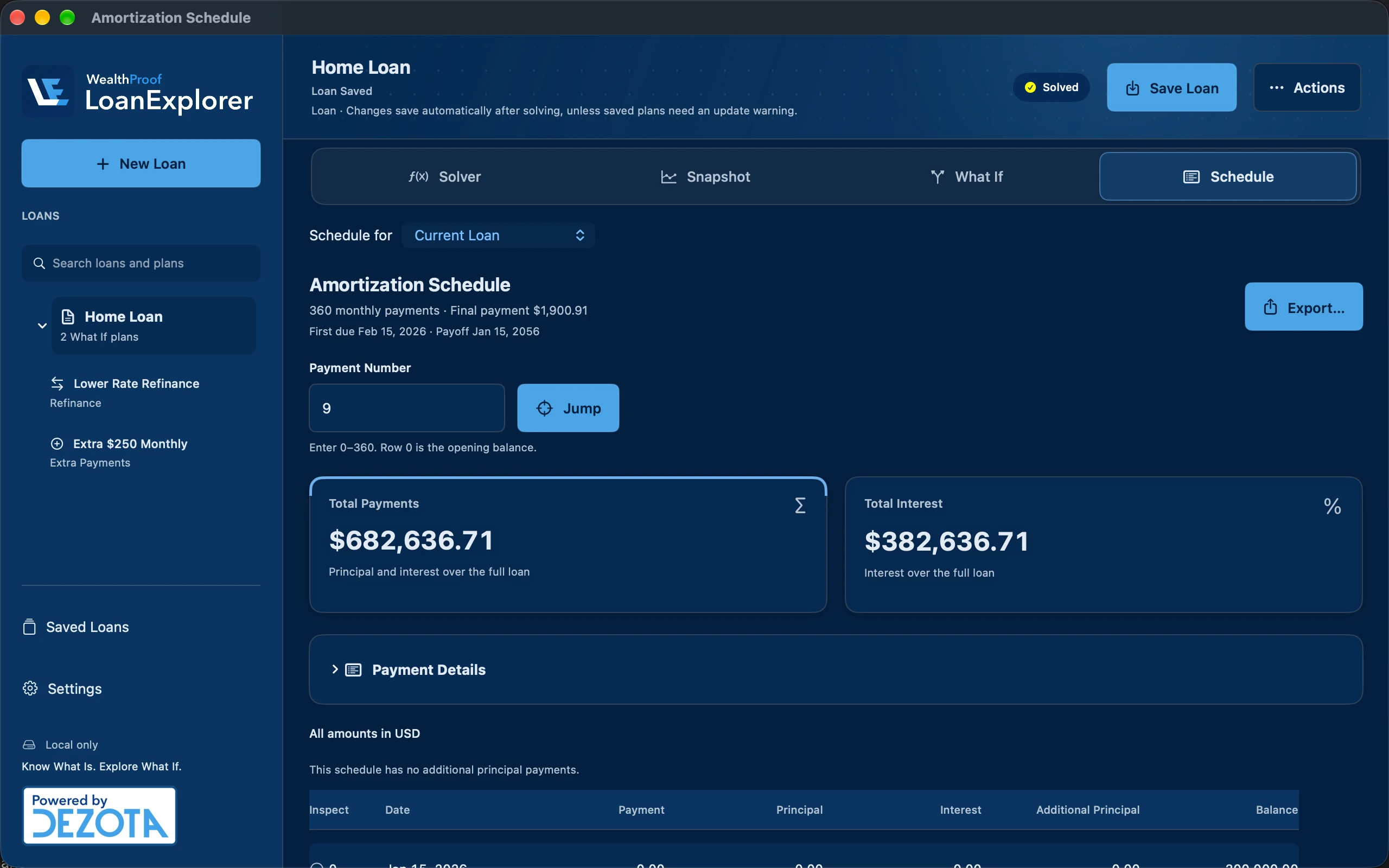Click the sigma icon on Total Payments card
1389x868 pixels.
[x=800, y=505]
